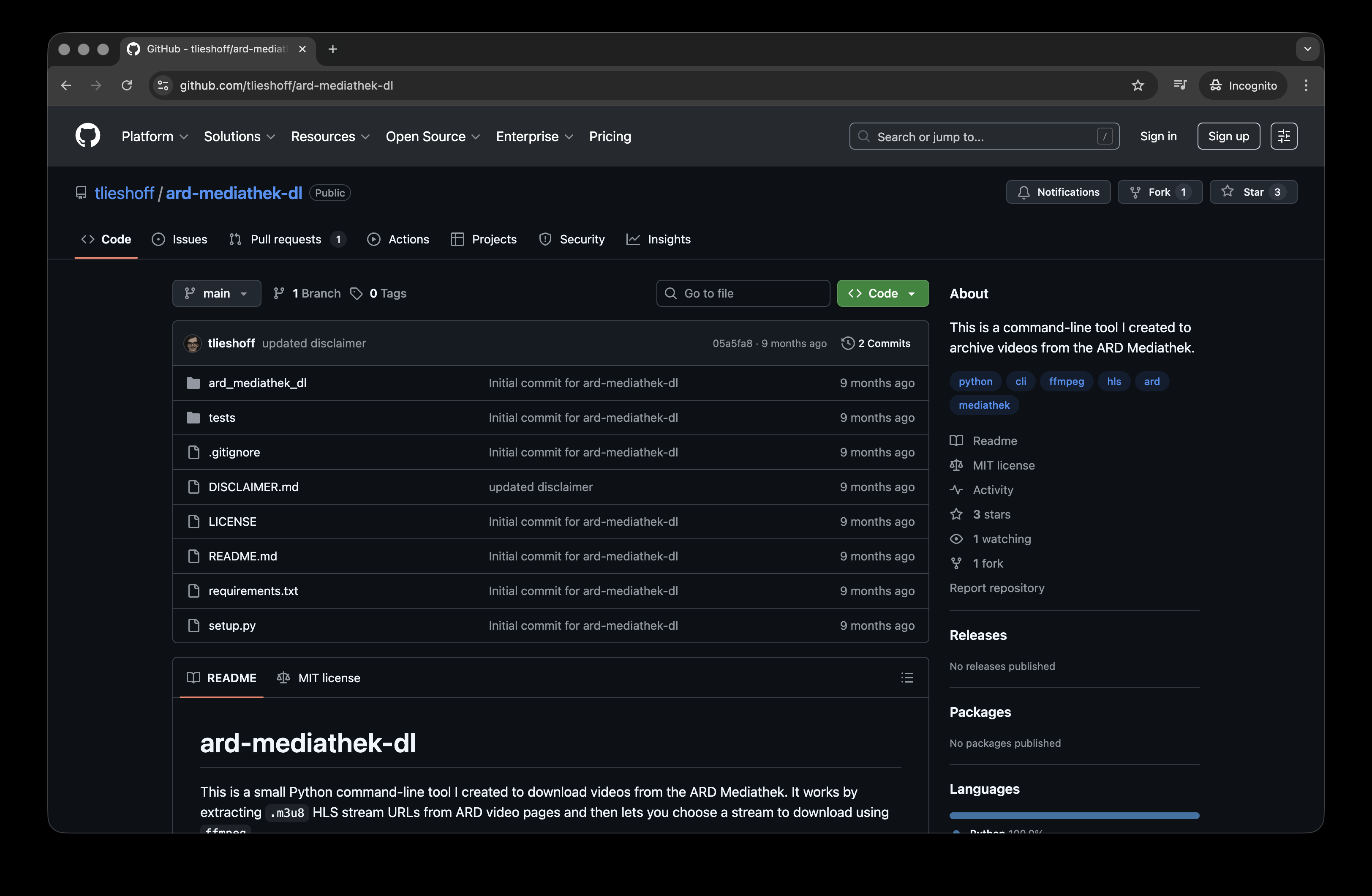Open the repository's commit history icon
The width and height of the screenshot is (1372, 896).
[847, 343]
